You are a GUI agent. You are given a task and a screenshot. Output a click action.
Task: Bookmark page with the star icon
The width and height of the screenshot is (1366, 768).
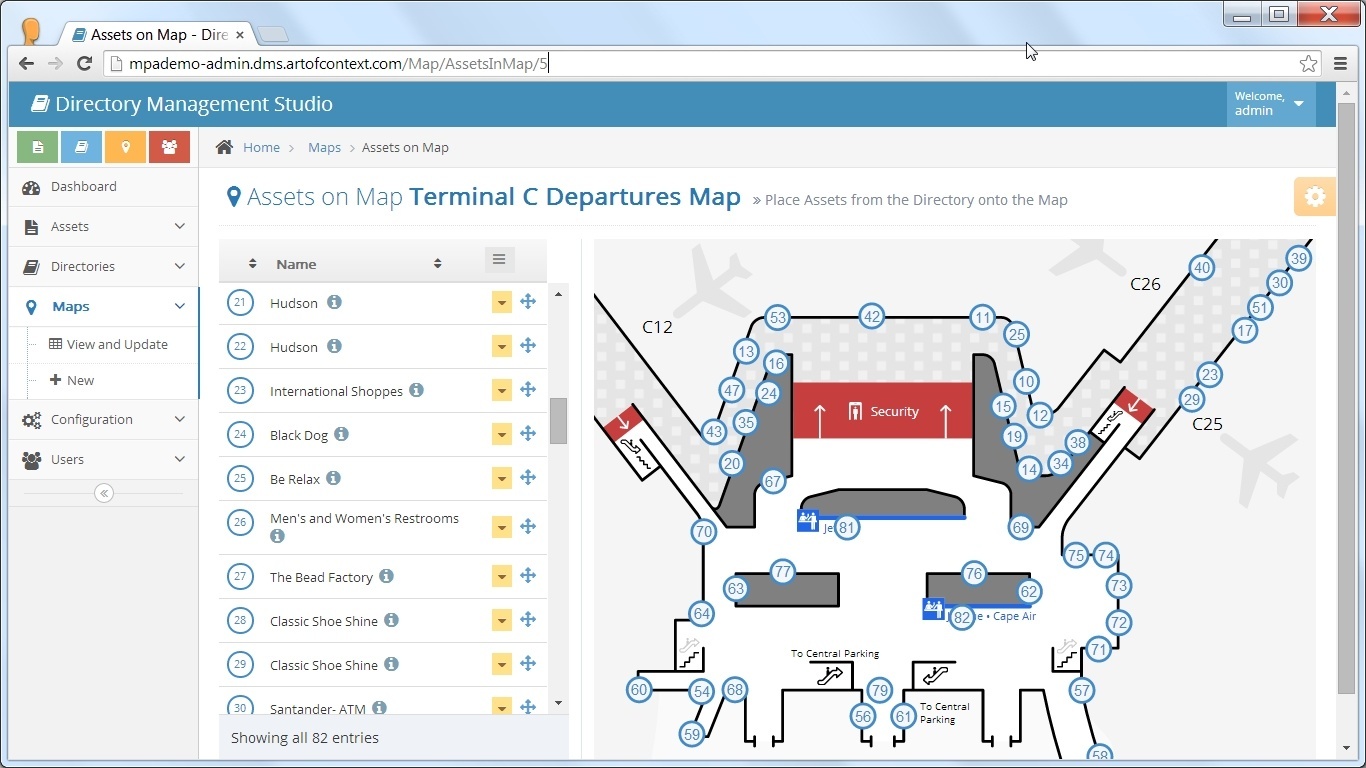click(1308, 63)
